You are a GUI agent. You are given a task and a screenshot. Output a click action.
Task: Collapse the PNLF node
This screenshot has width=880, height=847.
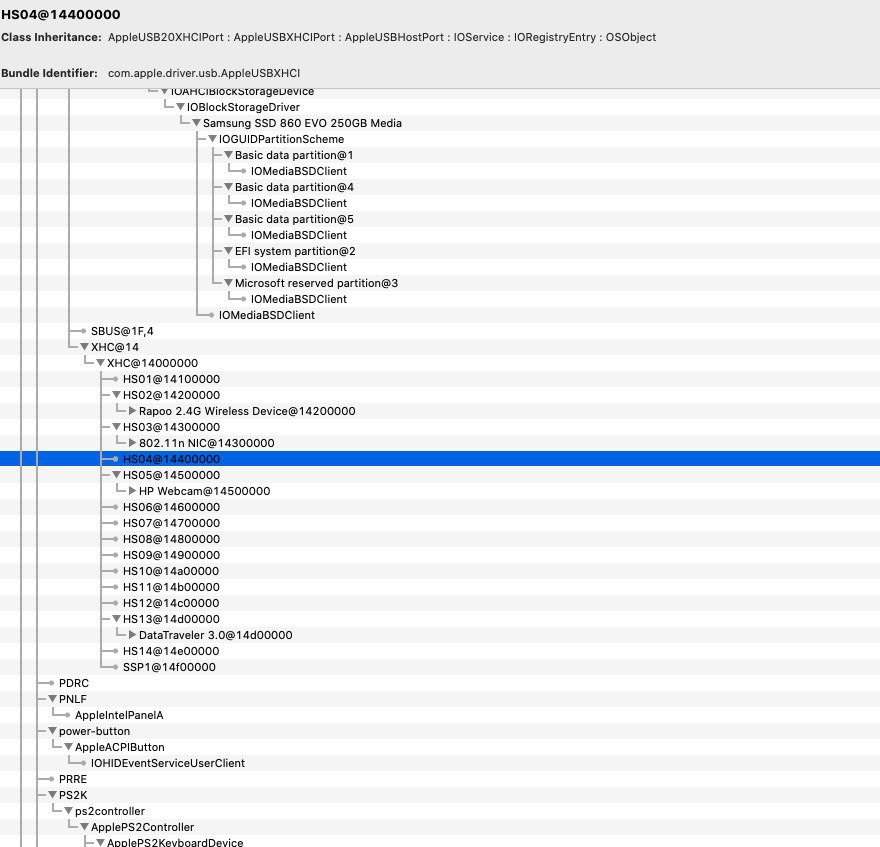[x=52, y=699]
